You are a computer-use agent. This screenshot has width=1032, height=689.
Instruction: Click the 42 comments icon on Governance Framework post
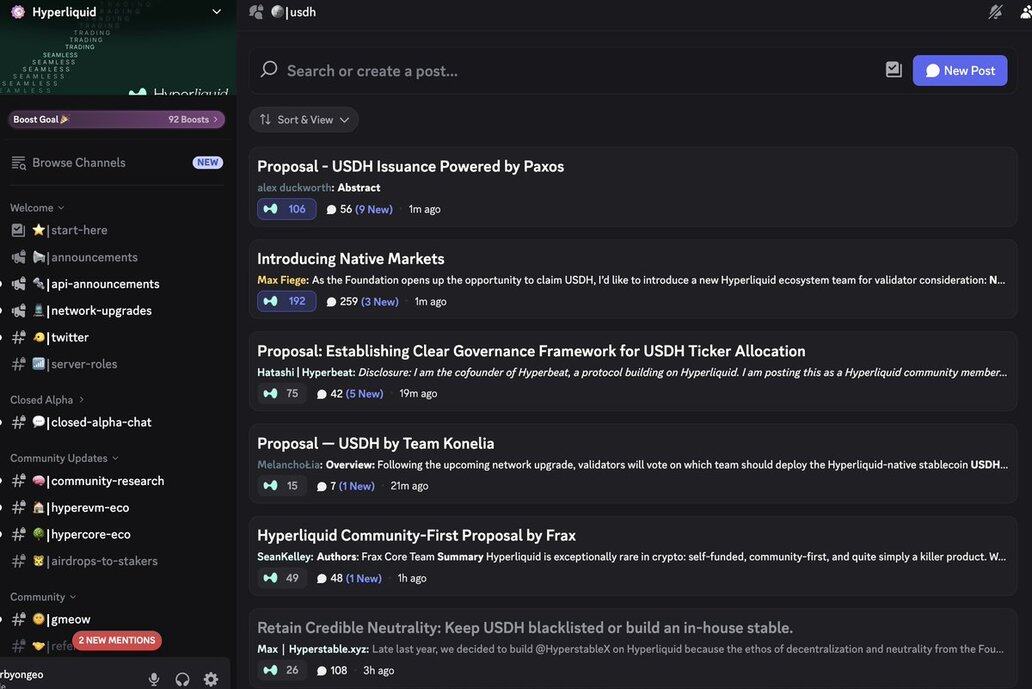(321, 394)
